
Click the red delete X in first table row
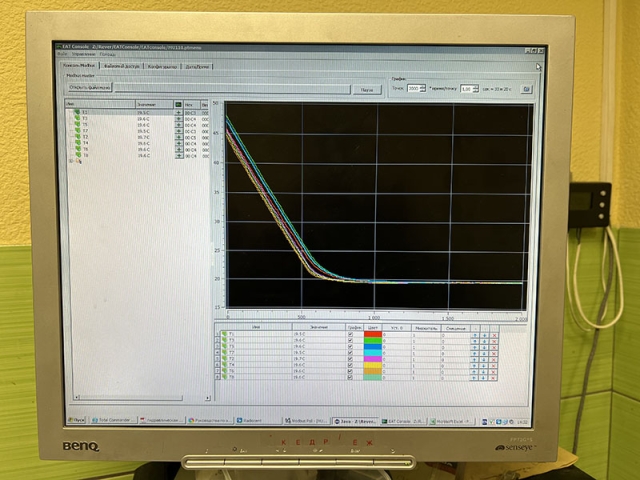tap(494, 335)
